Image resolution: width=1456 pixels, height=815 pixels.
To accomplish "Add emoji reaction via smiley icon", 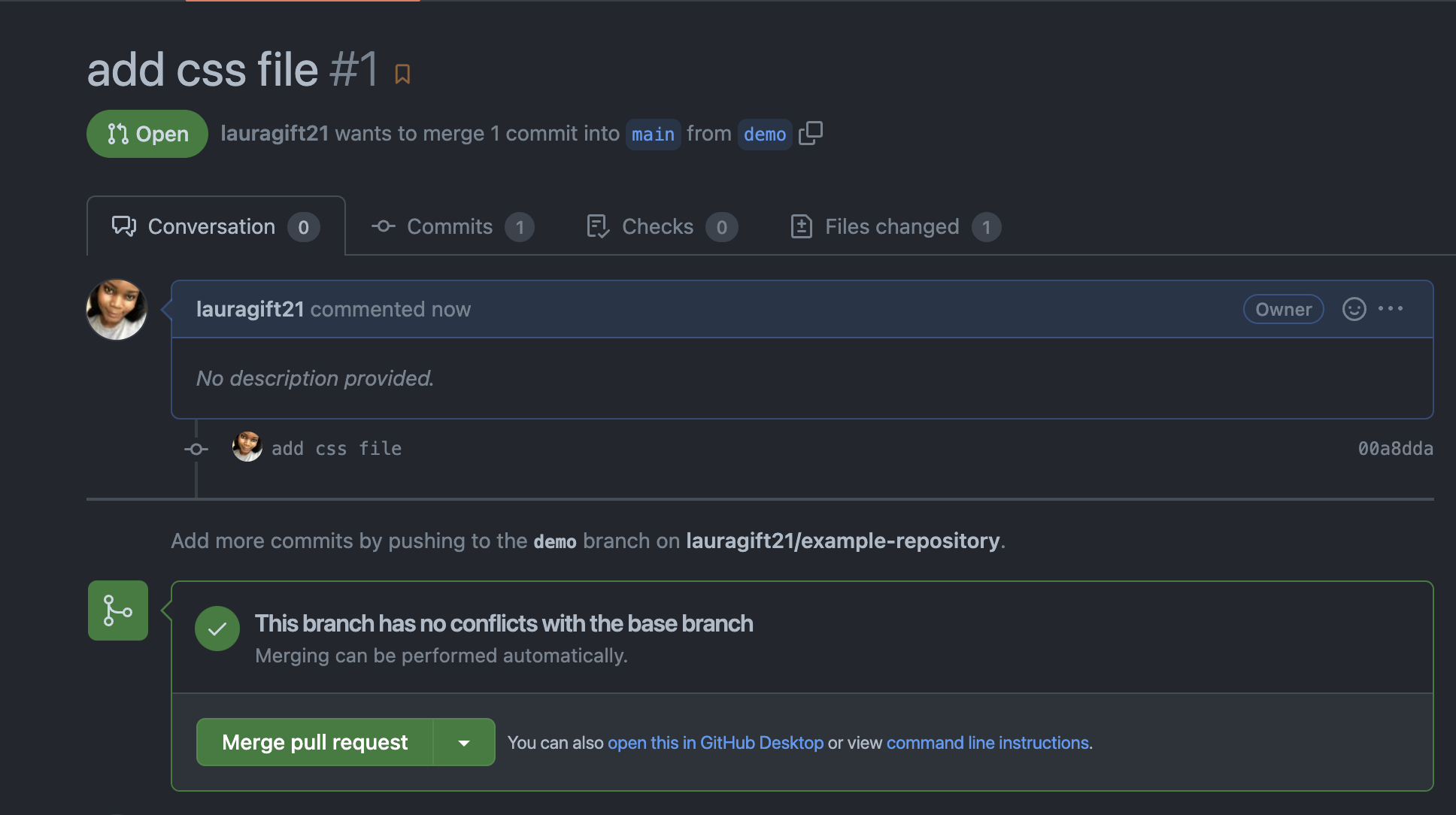I will click(1354, 309).
